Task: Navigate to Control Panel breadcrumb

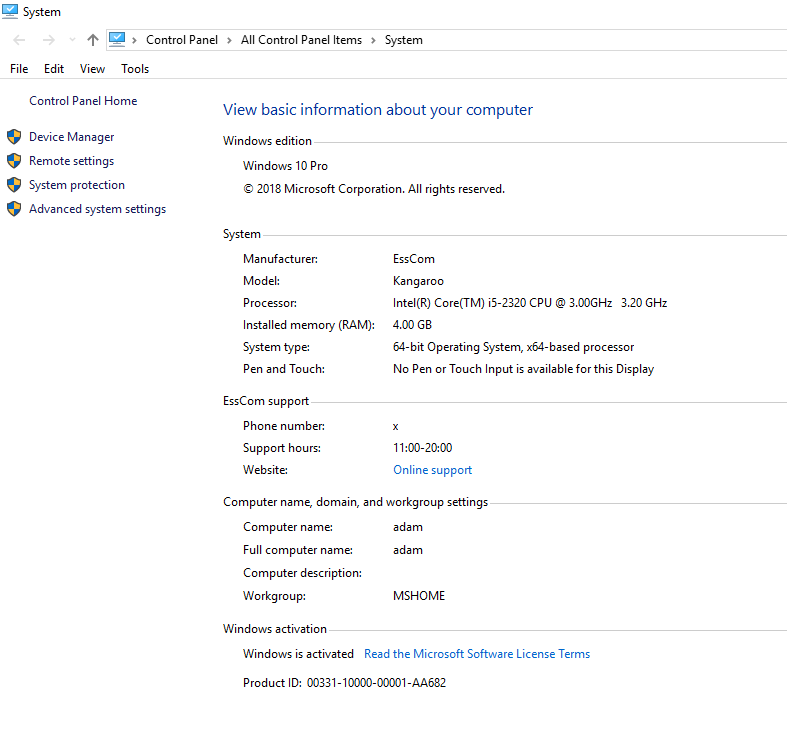Action: (x=182, y=40)
